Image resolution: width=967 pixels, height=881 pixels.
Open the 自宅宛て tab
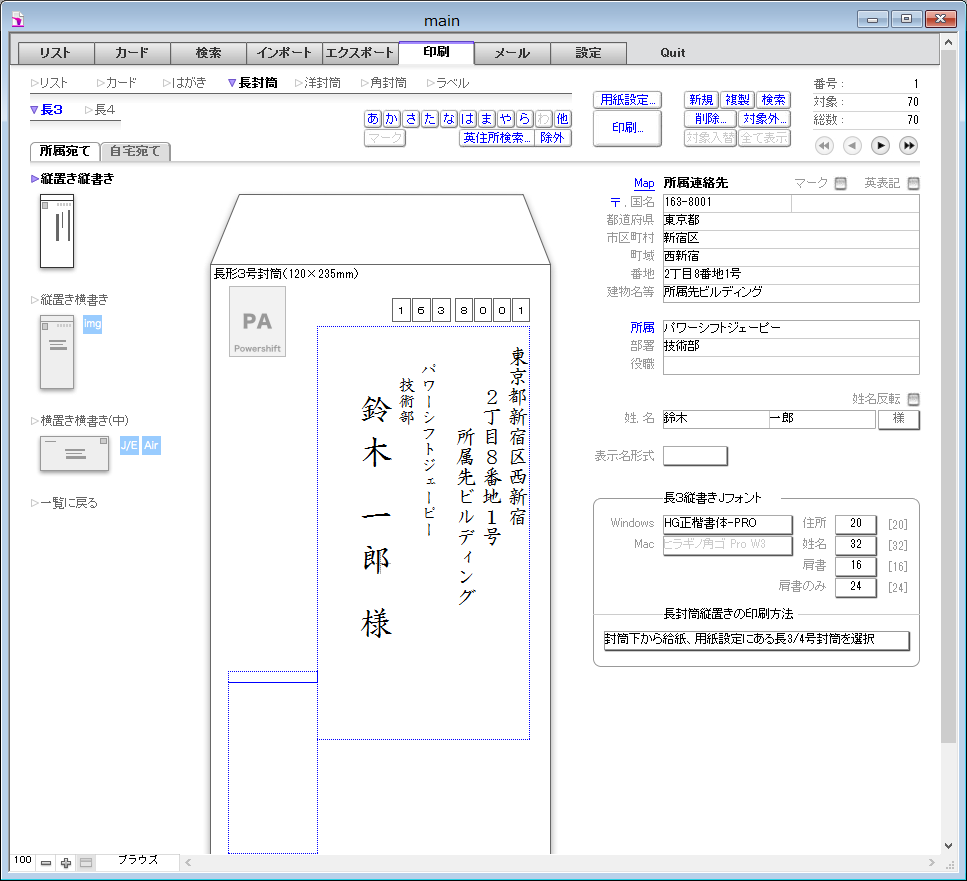click(x=136, y=152)
